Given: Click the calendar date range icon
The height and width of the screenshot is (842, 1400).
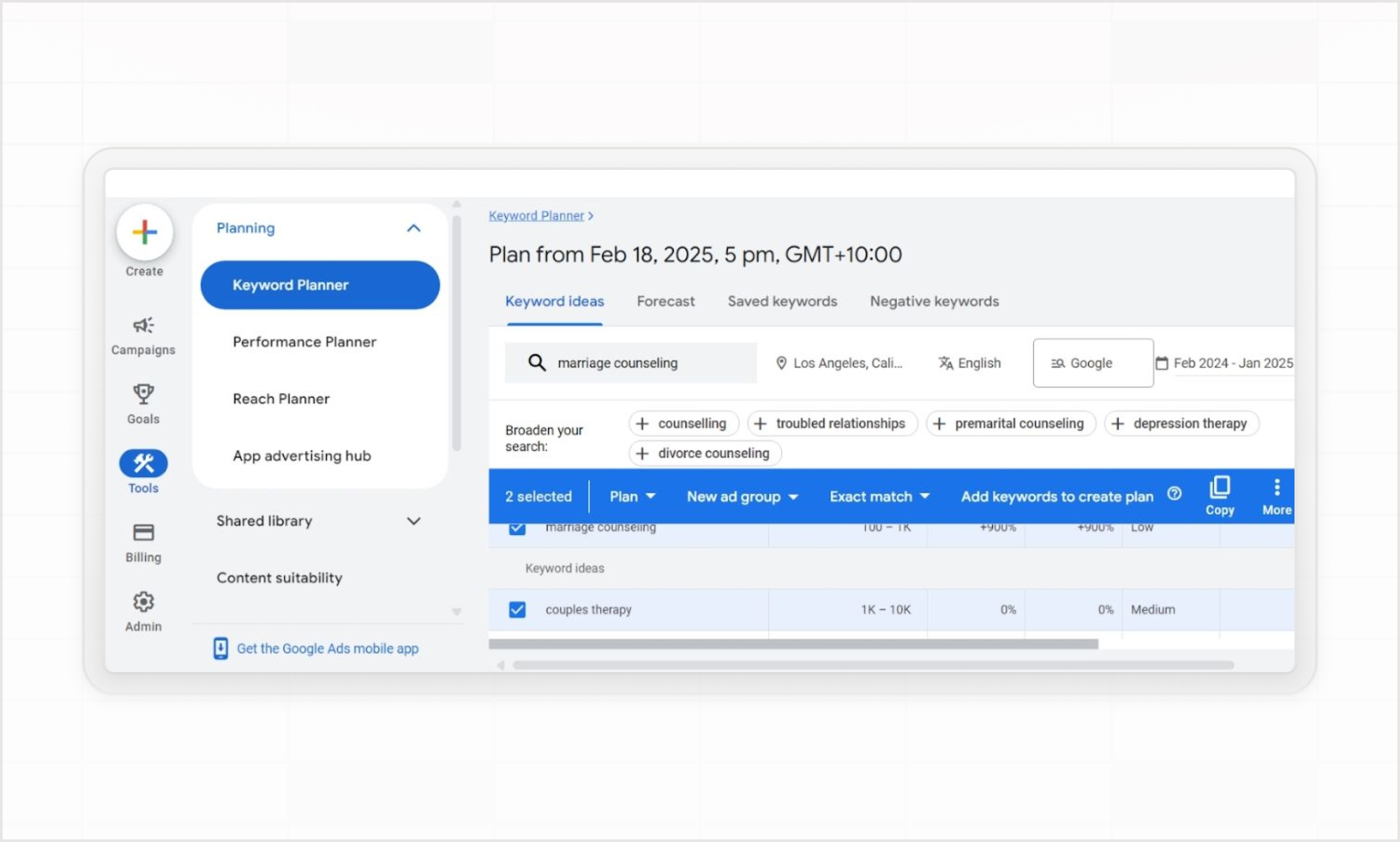Looking at the screenshot, I should 1162,363.
